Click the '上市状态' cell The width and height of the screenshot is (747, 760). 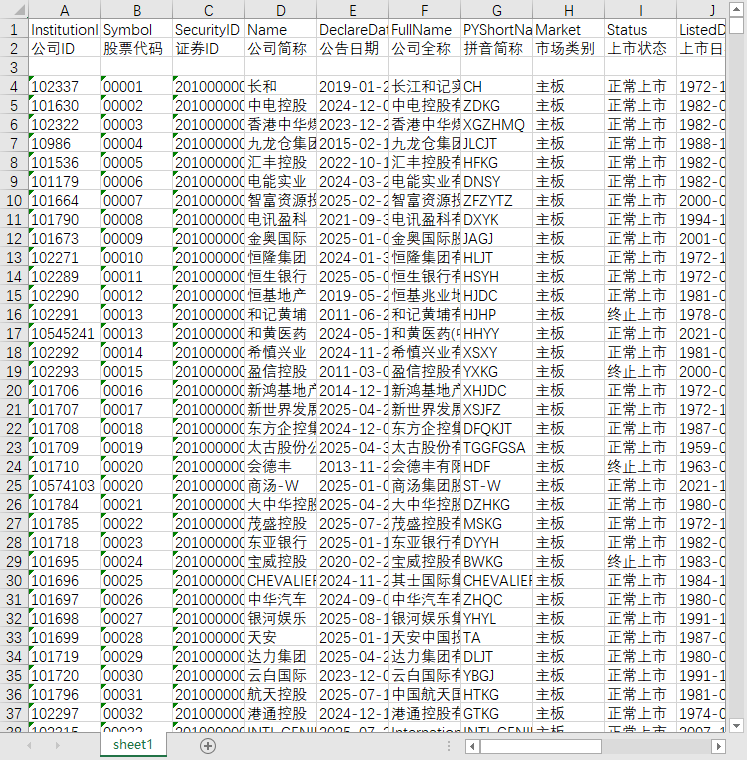(x=640, y=48)
